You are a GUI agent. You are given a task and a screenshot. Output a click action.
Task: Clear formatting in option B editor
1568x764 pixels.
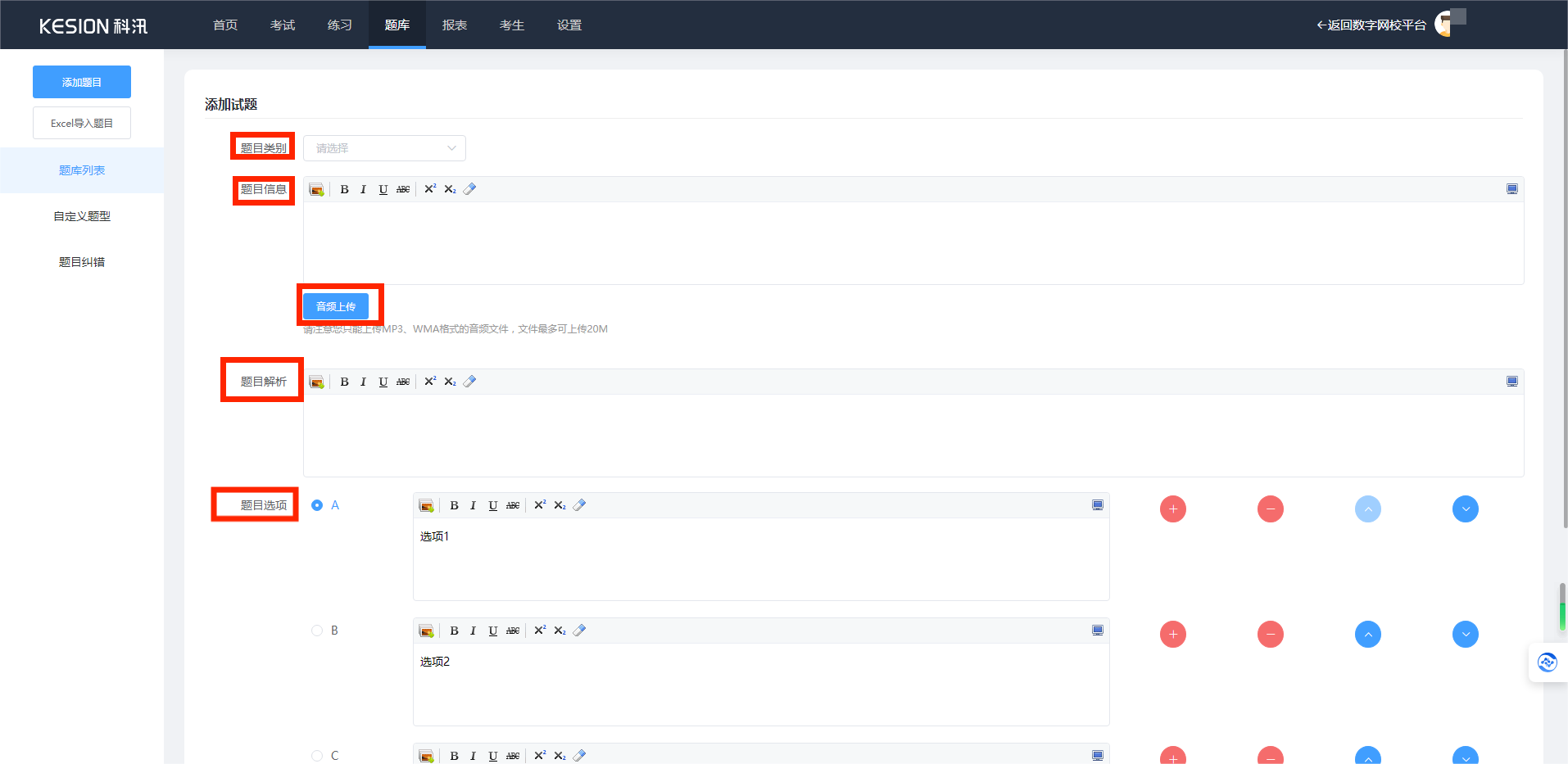click(579, 631)
